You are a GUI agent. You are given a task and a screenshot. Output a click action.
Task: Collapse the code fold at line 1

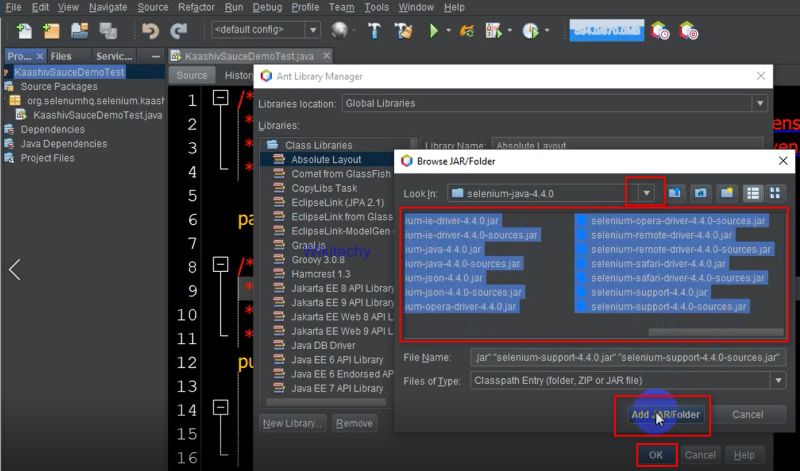pyautogui.click(x=220, y=97)
